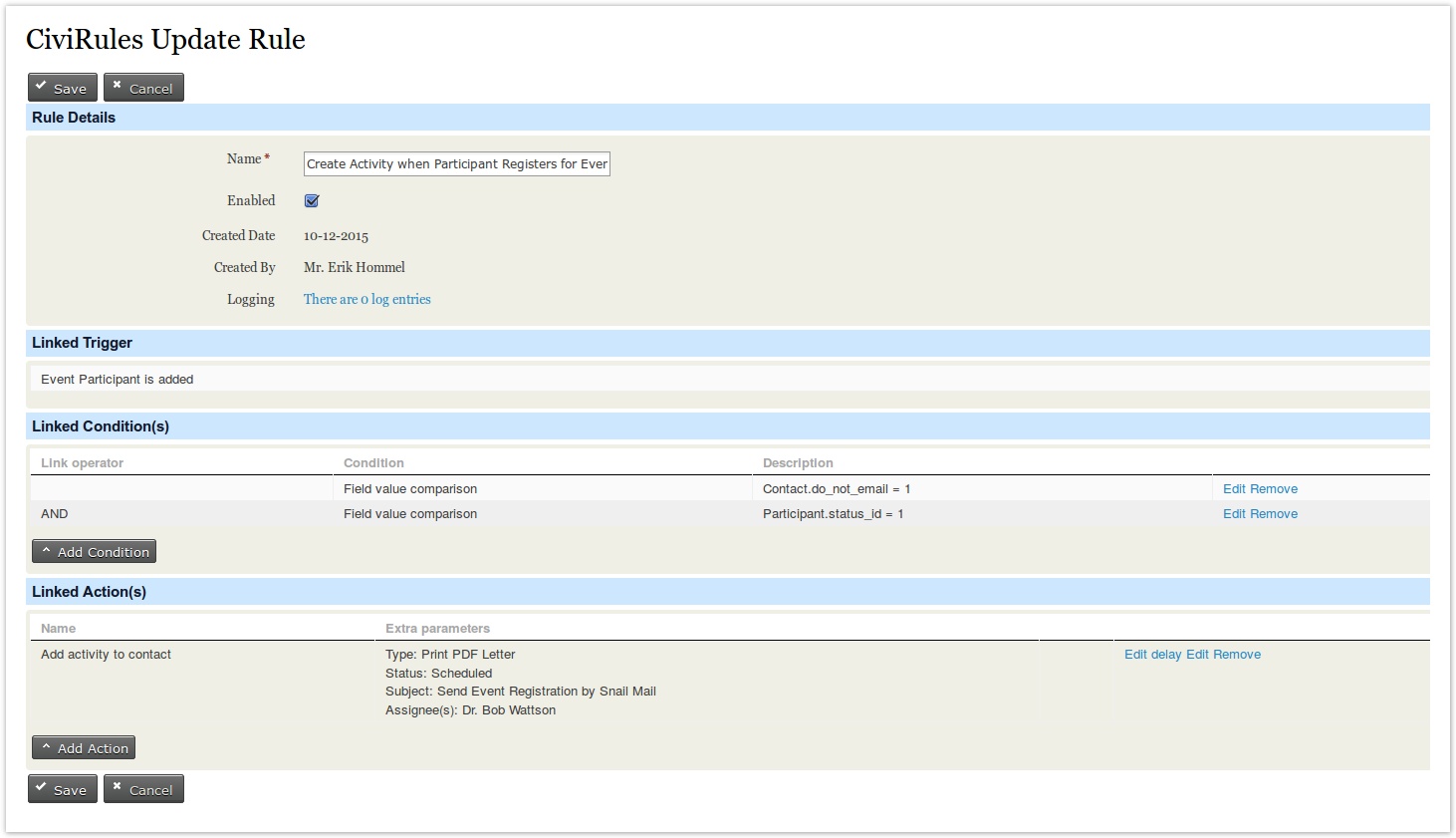This screenshot has width=1456, height=838.
Task: Click the Add Condition button
Action: [x=95, y=552]
